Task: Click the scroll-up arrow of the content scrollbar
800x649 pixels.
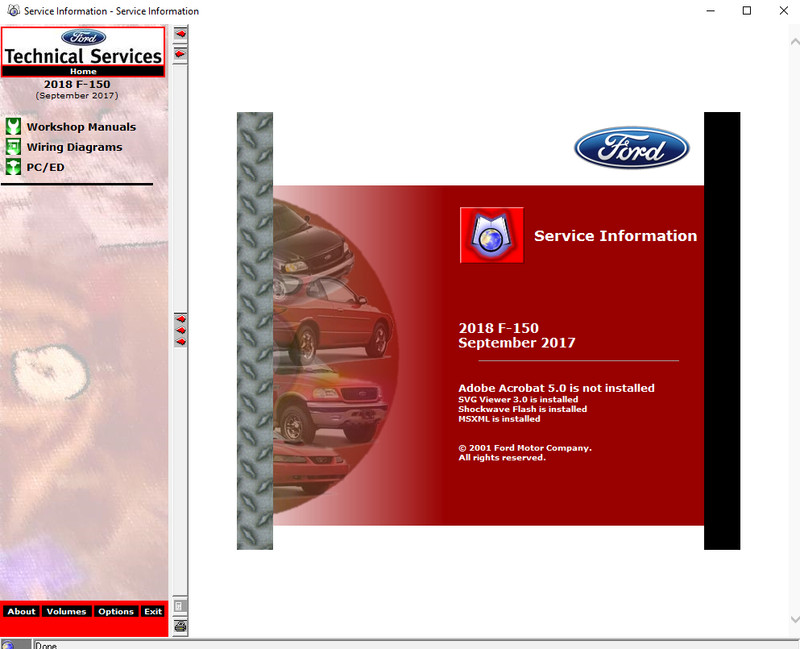Action: (x=795, y=42)
